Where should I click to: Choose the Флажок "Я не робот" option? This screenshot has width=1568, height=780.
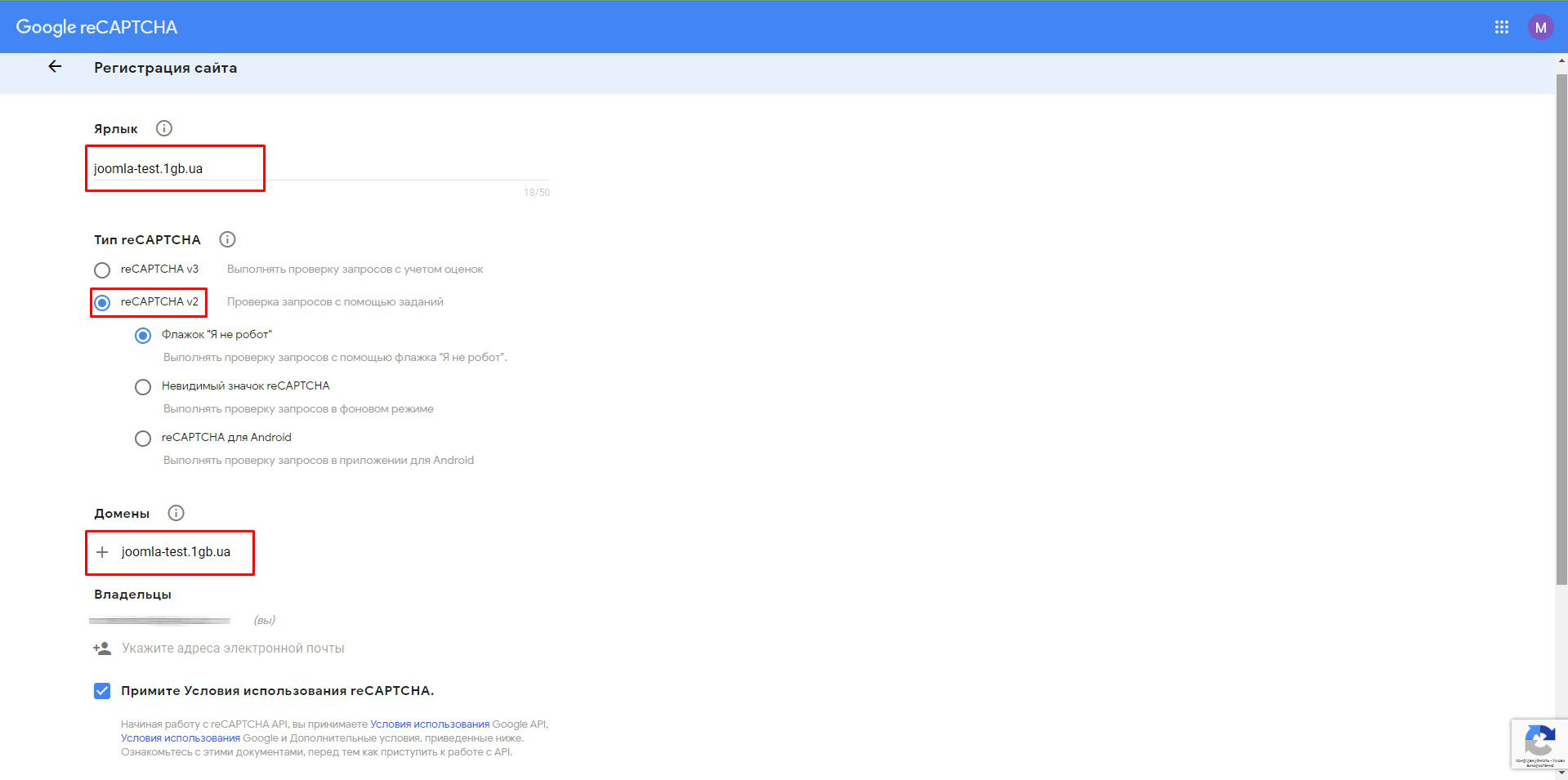point(143,336)
